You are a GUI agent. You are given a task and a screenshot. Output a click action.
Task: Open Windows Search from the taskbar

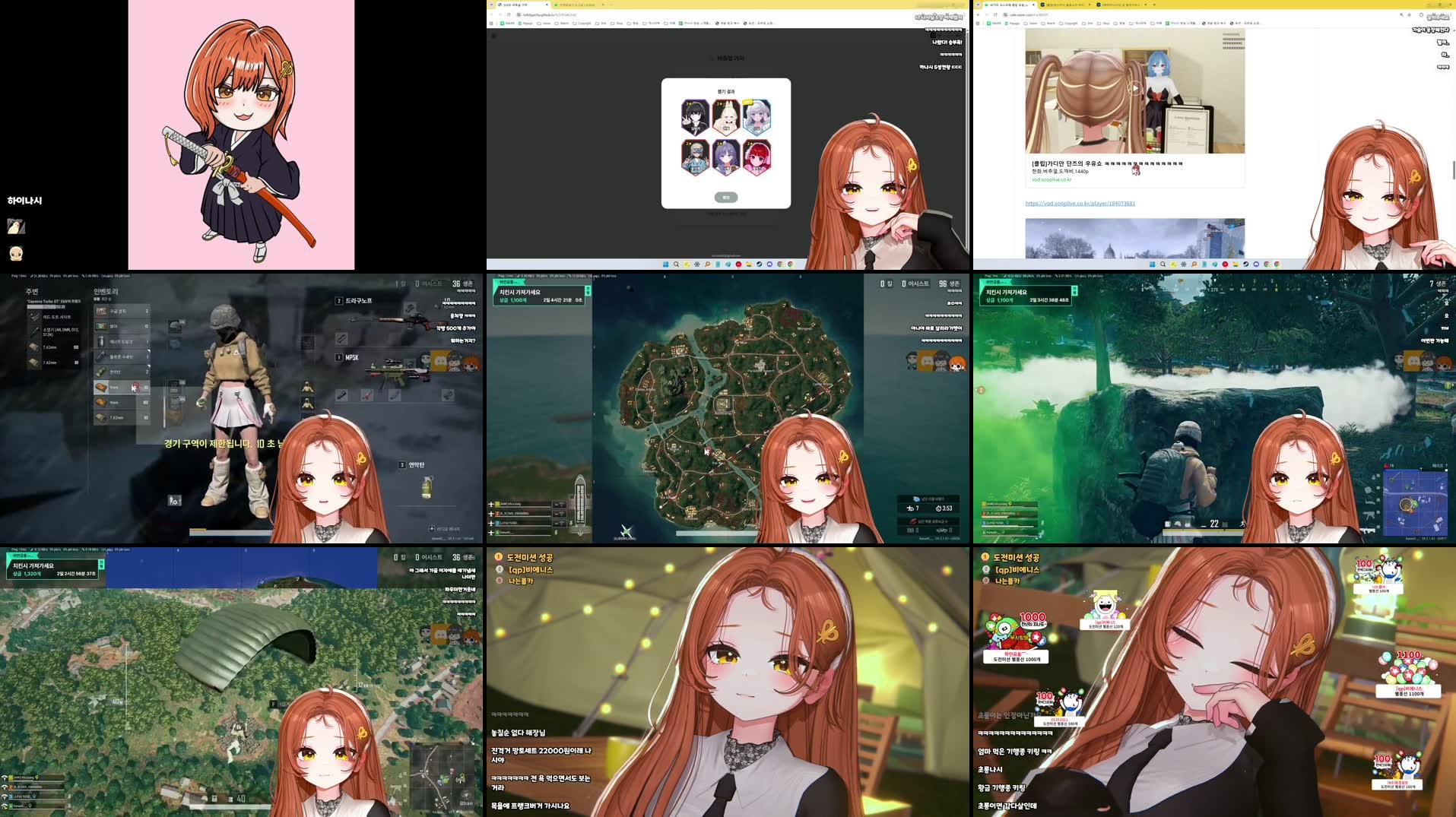pos(677,265)
